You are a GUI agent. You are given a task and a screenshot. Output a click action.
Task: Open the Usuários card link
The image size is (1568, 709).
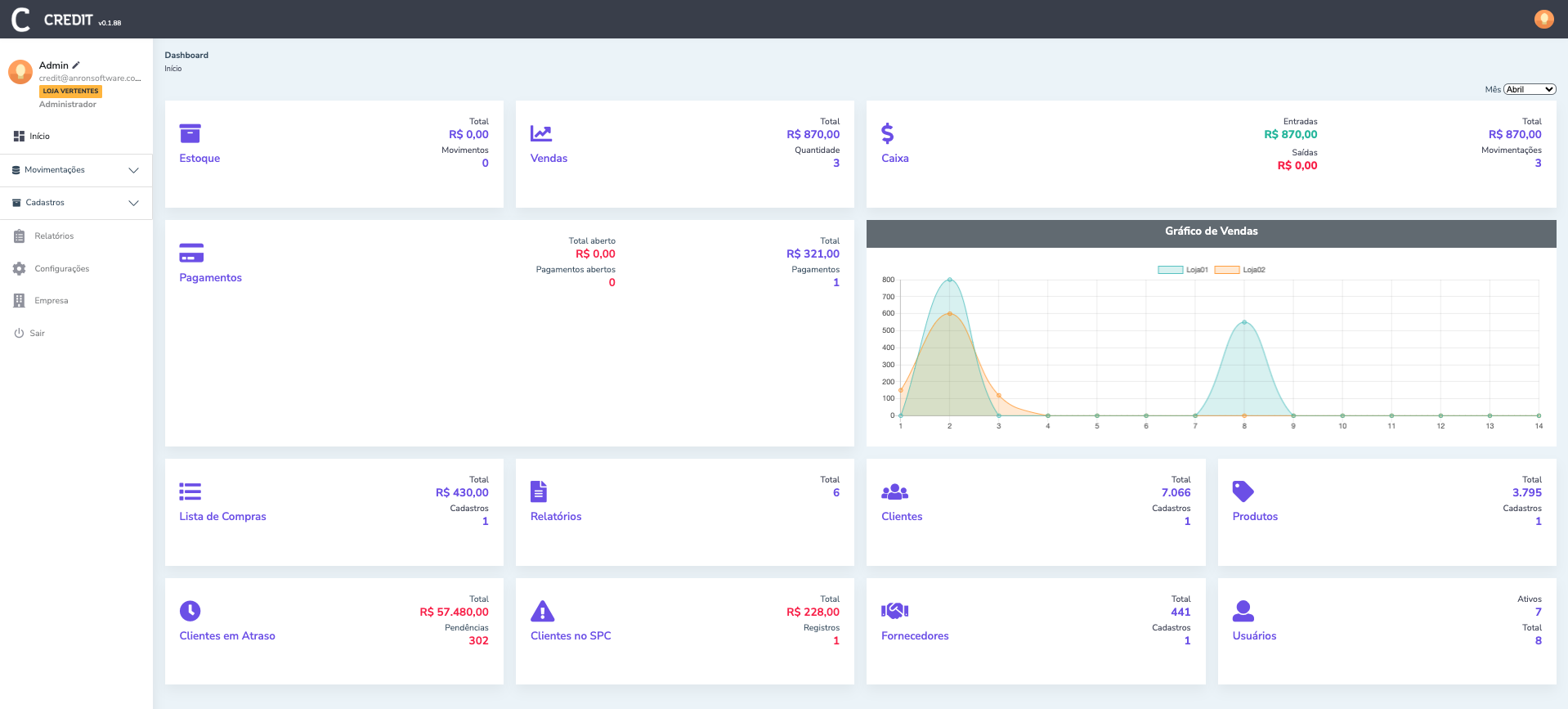tap(1254, 636)
